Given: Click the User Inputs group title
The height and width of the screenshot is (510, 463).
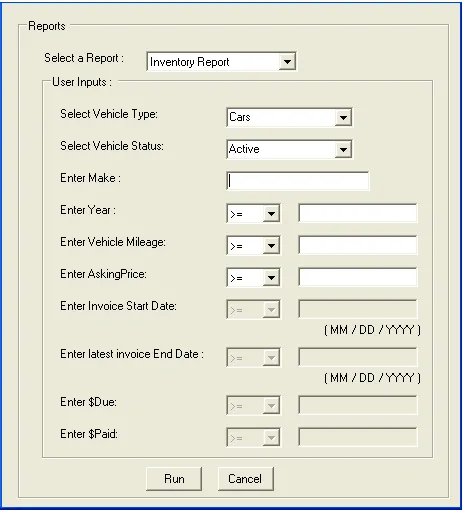Looking at the screenshot, I should [x=82, y=82].
